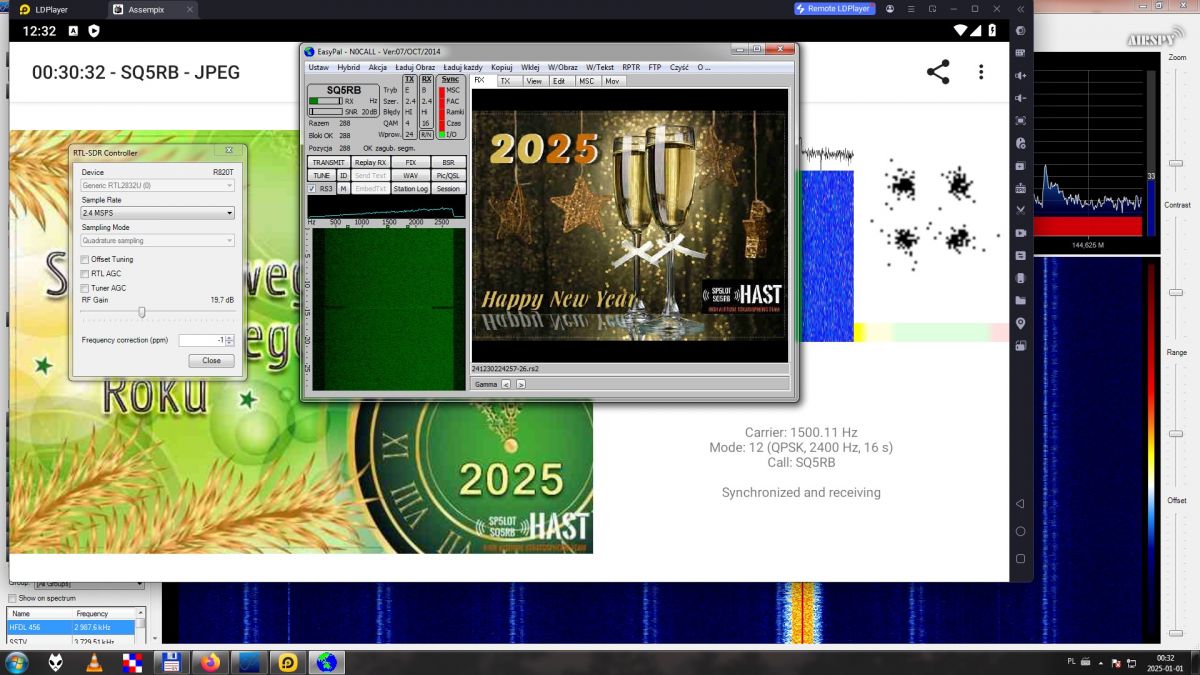
Task: Click LDPlayer sidebar keyboard mapping icon
Action: pyautogui.click(x=1020, y=53)
